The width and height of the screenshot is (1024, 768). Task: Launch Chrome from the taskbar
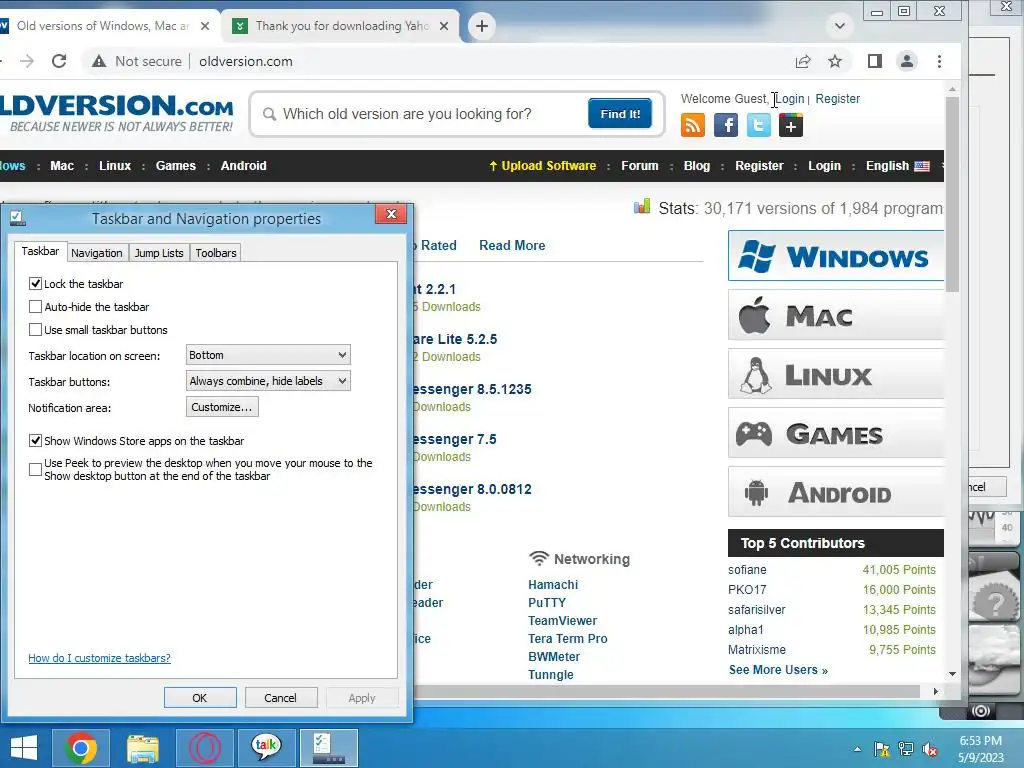pyautogui.click(x=81, y=748)
